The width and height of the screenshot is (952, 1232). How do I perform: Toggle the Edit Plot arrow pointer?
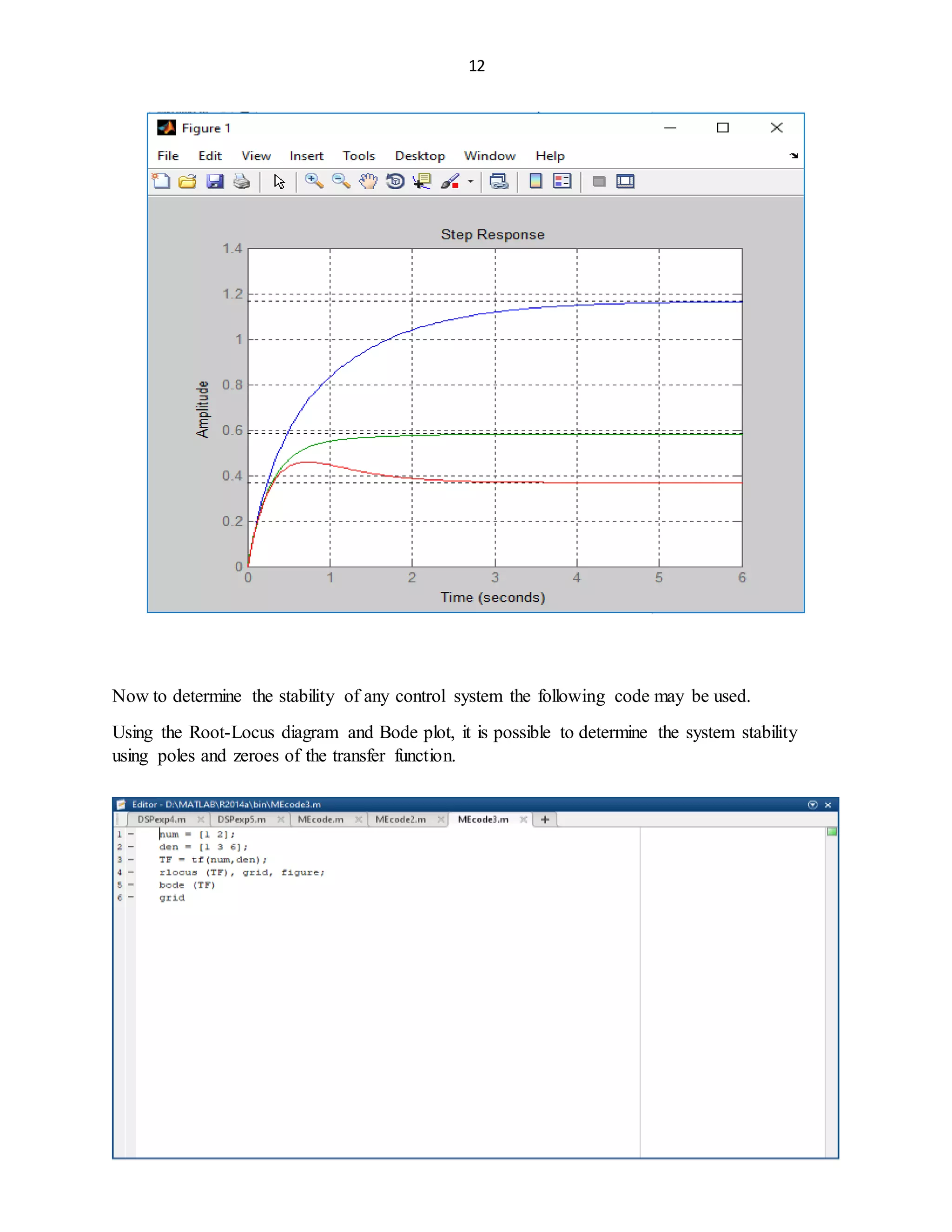point(279,181)
